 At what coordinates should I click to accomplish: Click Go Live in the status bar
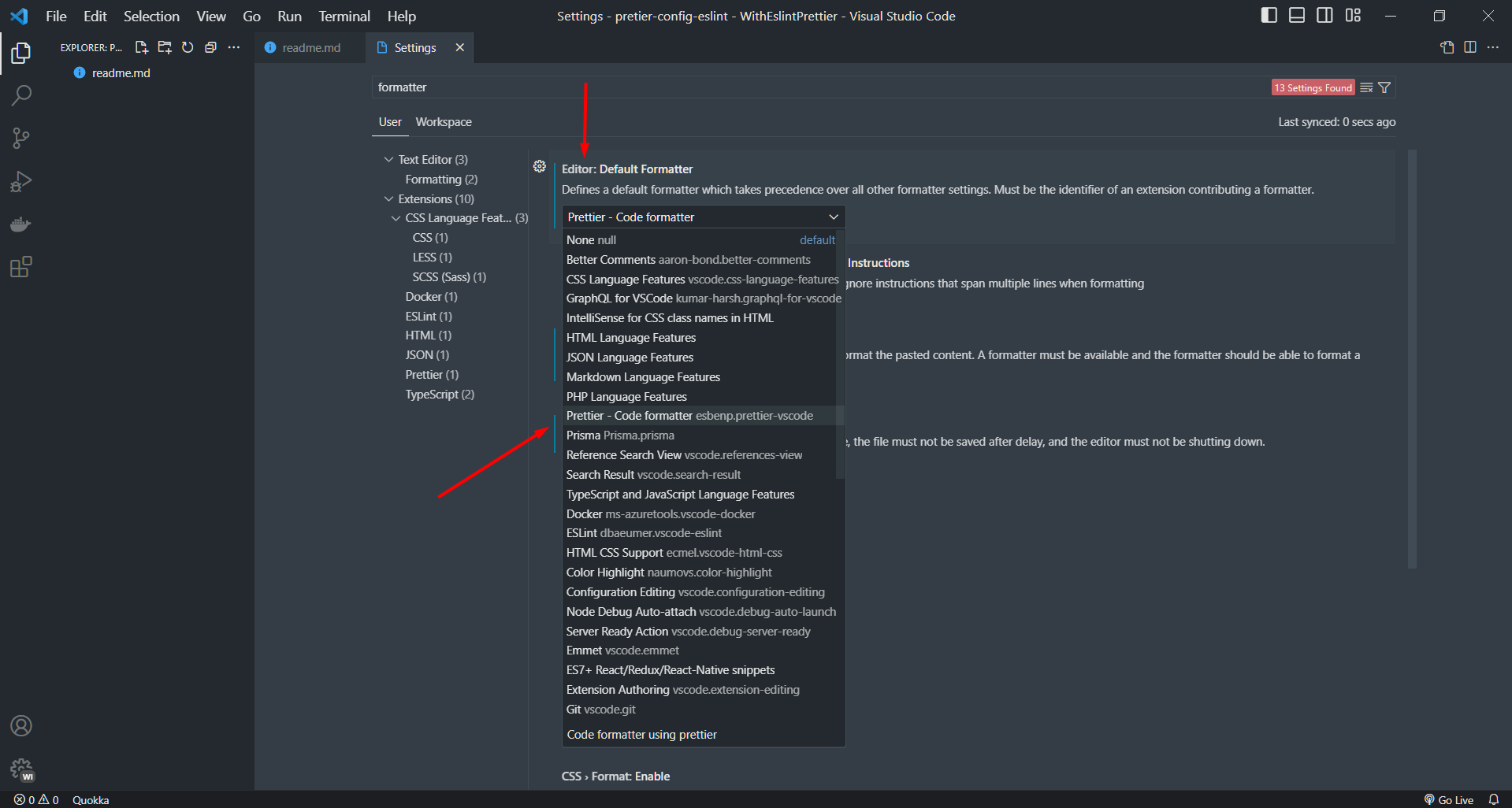point(1448,799)
